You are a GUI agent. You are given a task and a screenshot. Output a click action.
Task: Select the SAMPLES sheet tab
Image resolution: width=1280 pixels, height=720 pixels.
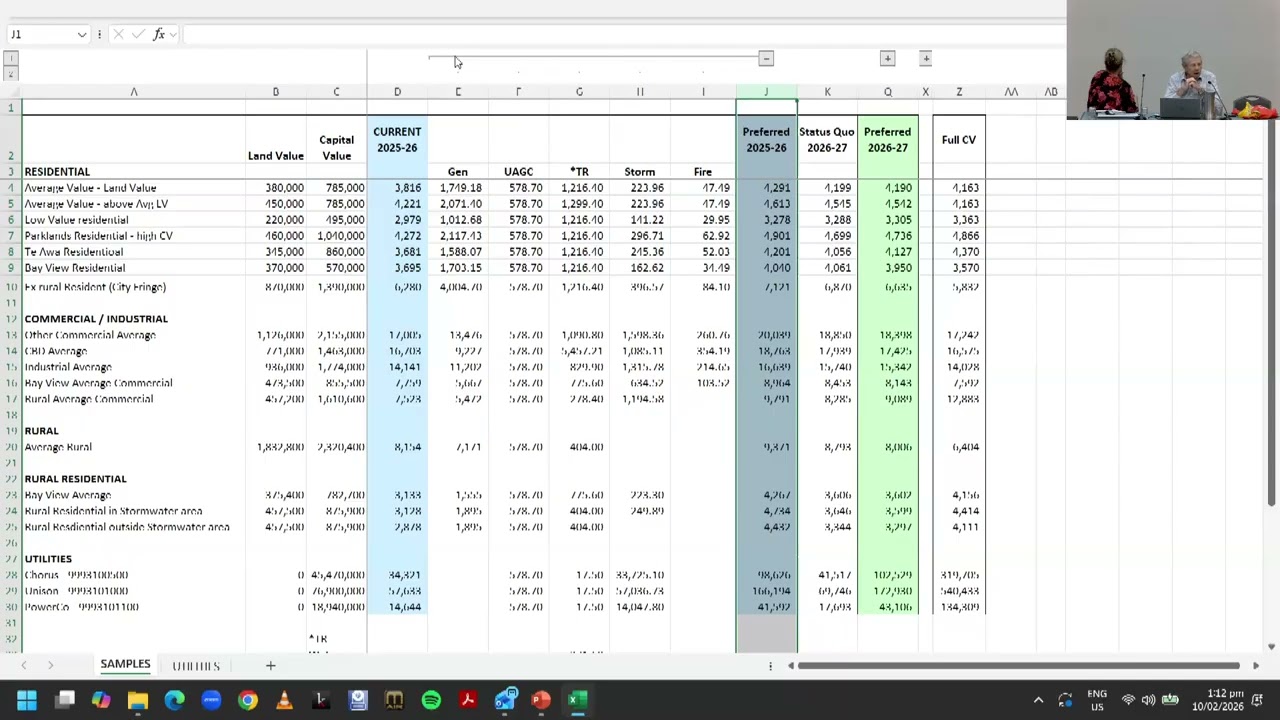tap(125, 664)
